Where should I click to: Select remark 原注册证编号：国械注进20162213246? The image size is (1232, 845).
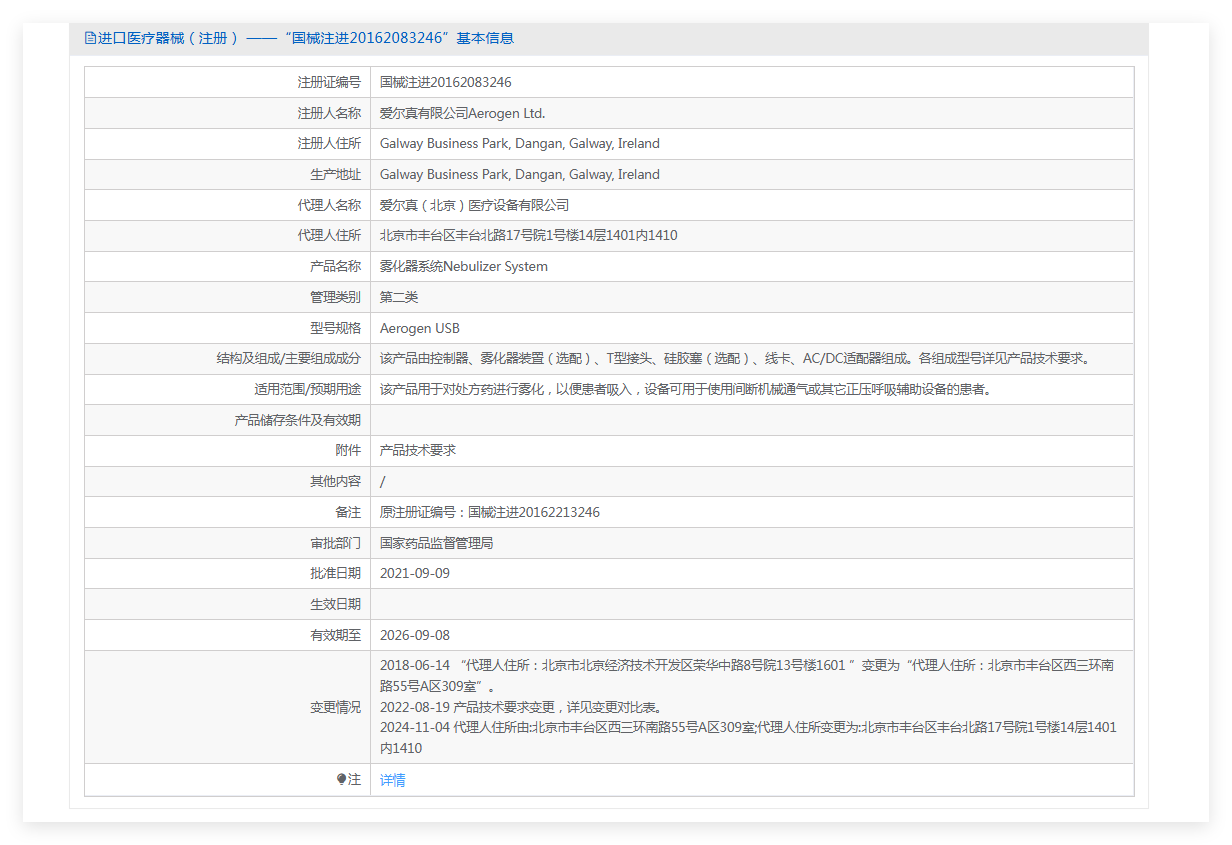click(490, 512)
